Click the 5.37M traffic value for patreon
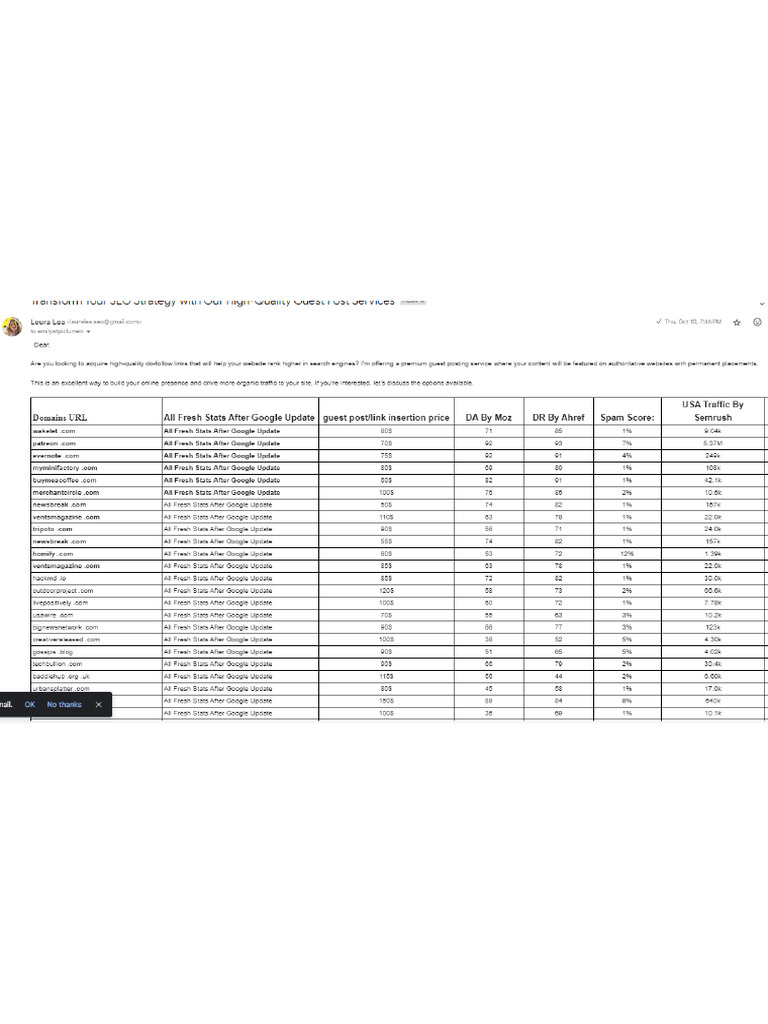Image resolution: width=768 pixels, height=1024 pixels. coord(712,443)
